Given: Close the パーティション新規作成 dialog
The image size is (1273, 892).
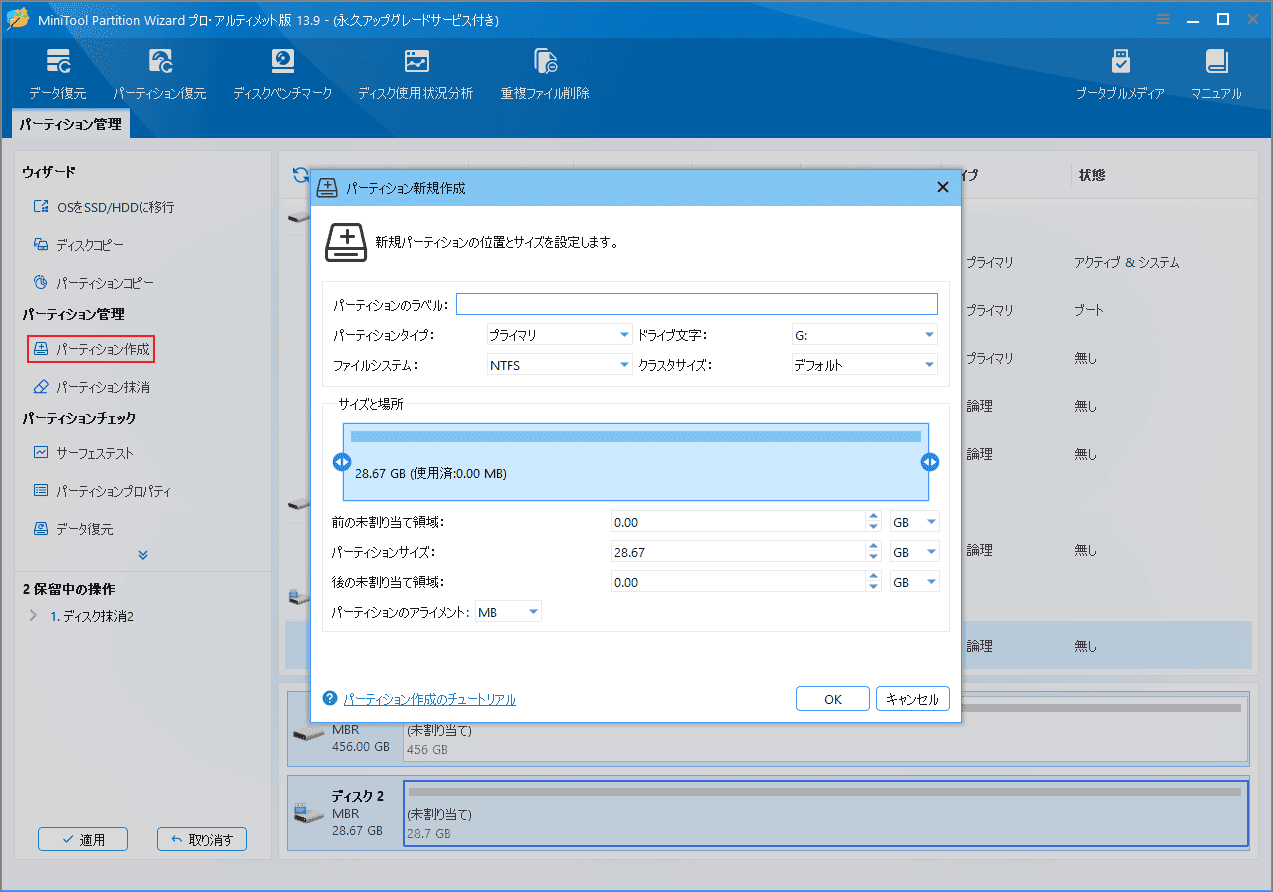Looking at the screenshot, I should coord(942,187).
